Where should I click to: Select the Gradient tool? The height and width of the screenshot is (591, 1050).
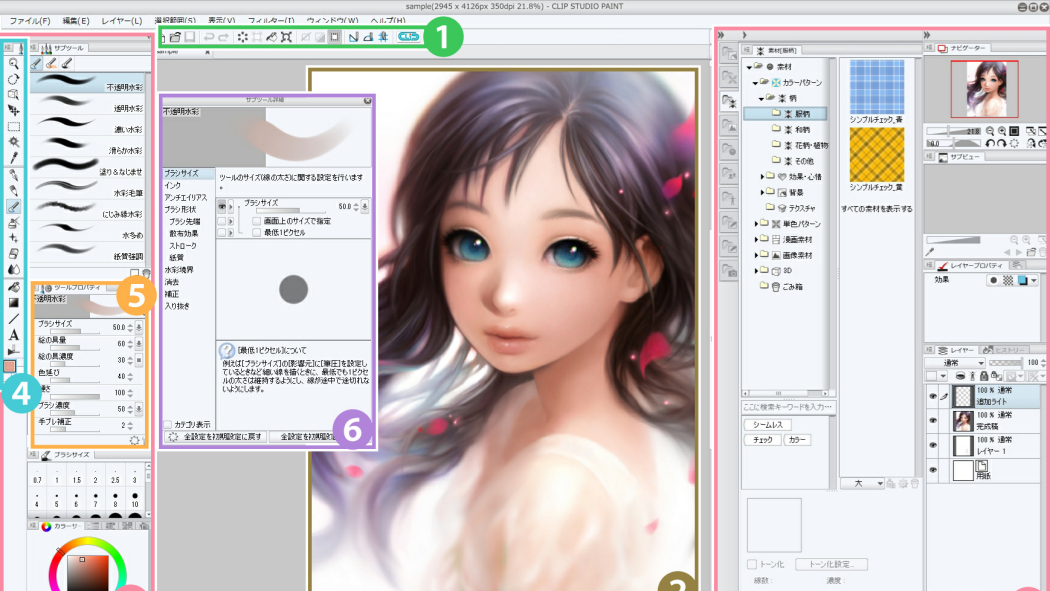tap(13, 303)
